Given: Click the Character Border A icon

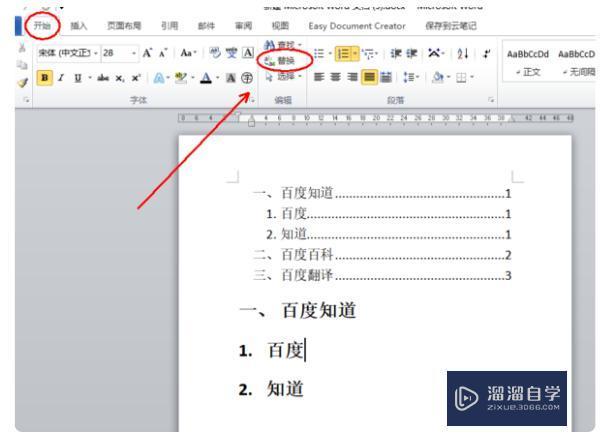Looking at the screenshot, I should 248,53.
